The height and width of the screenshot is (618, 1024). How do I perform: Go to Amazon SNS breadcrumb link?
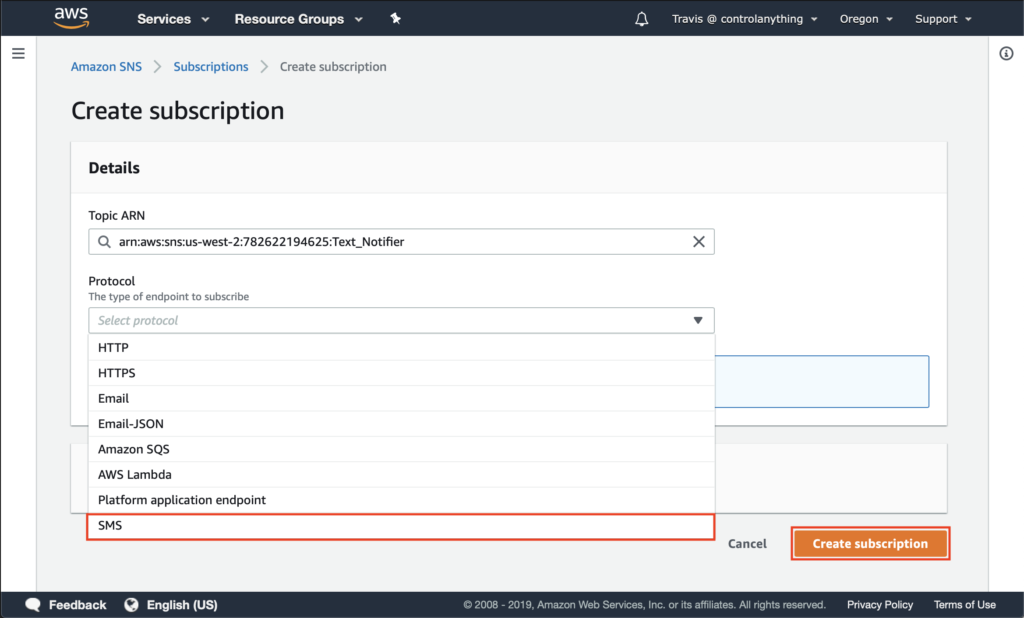[x=106, y=67]
